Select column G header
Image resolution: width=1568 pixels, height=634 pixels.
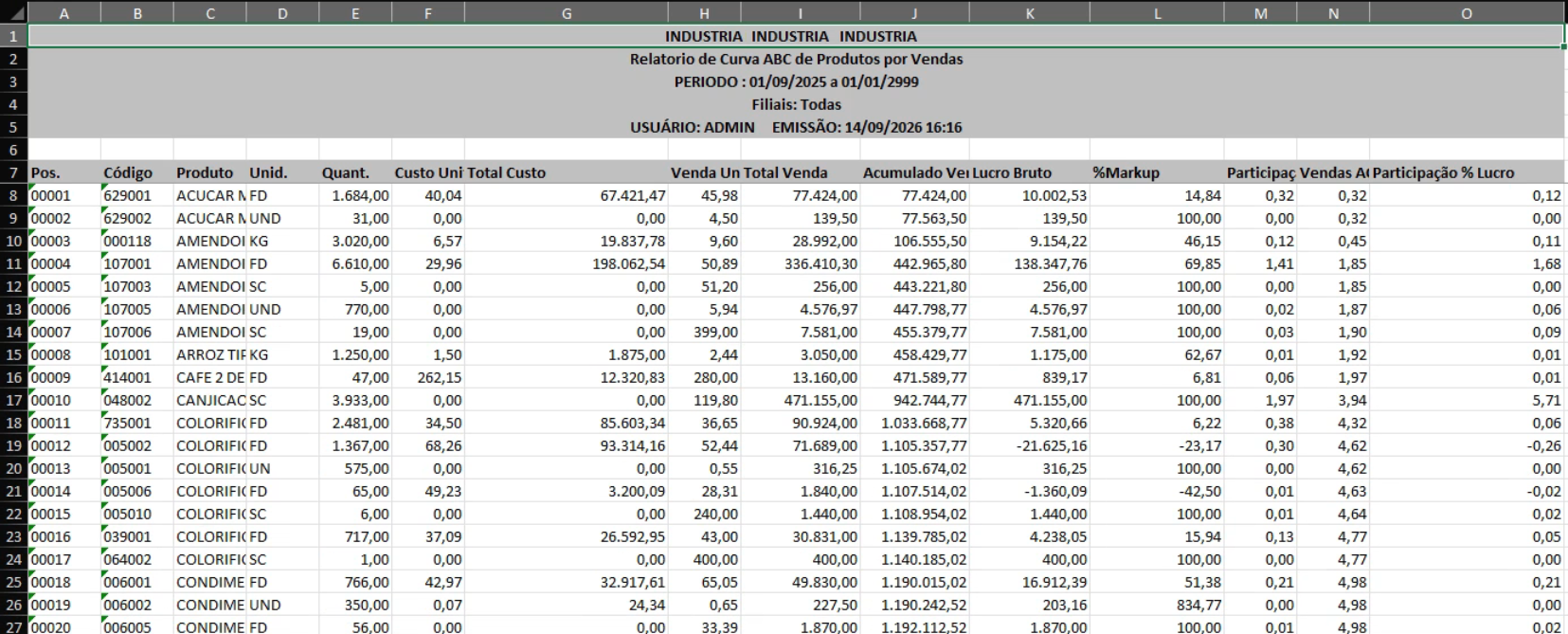coord(566,13)
